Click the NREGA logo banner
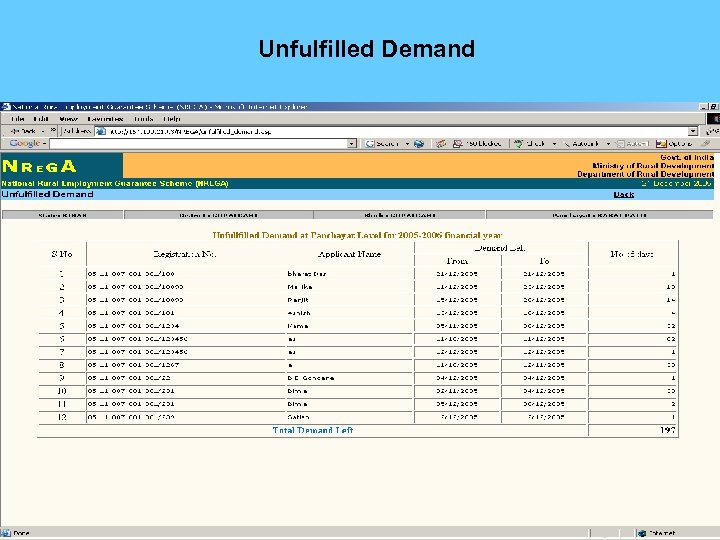 62,166
